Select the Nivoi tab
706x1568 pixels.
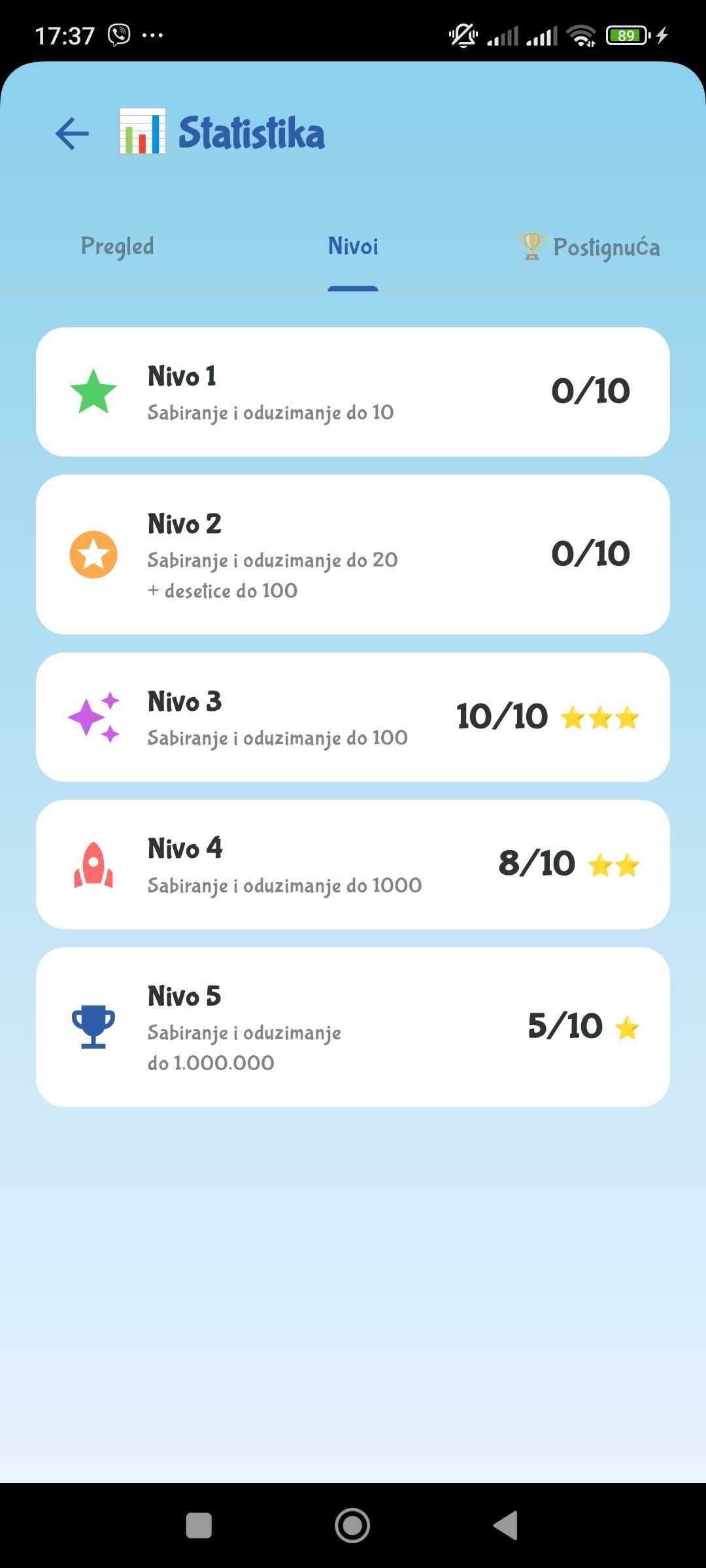353,246
